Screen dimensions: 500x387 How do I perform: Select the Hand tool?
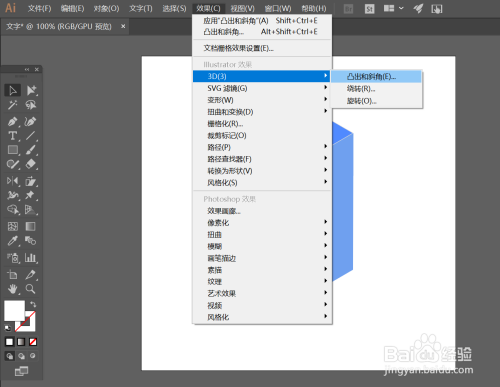(x=13, y=289)
